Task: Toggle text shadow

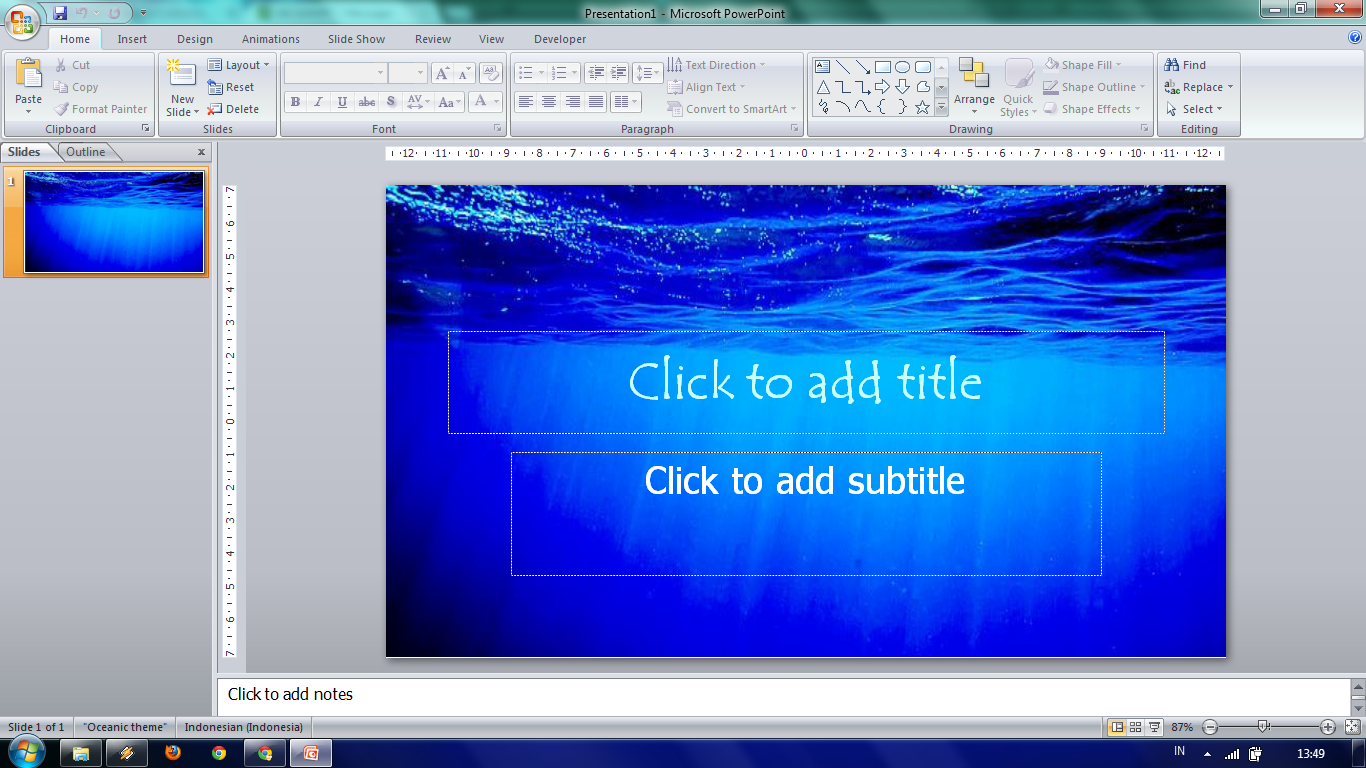Action: pos(390,101)
